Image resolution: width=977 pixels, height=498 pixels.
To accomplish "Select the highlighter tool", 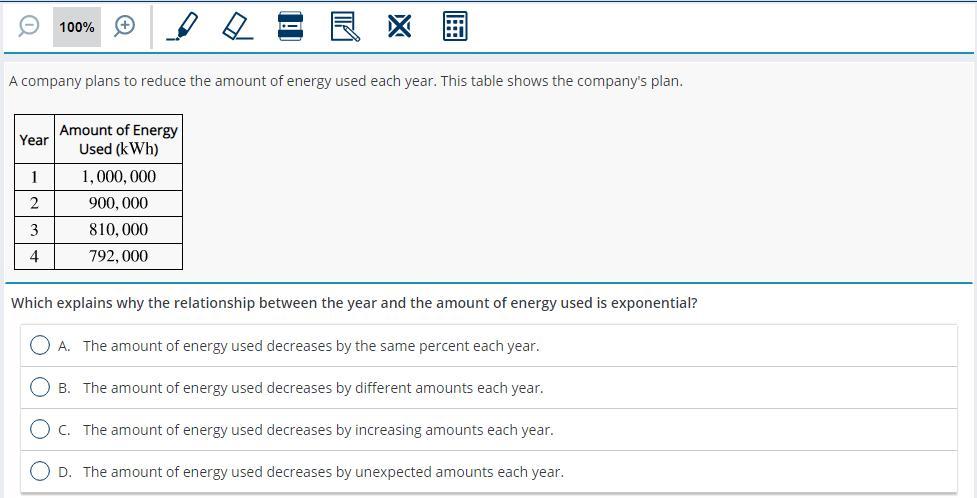I will (182, 27).
